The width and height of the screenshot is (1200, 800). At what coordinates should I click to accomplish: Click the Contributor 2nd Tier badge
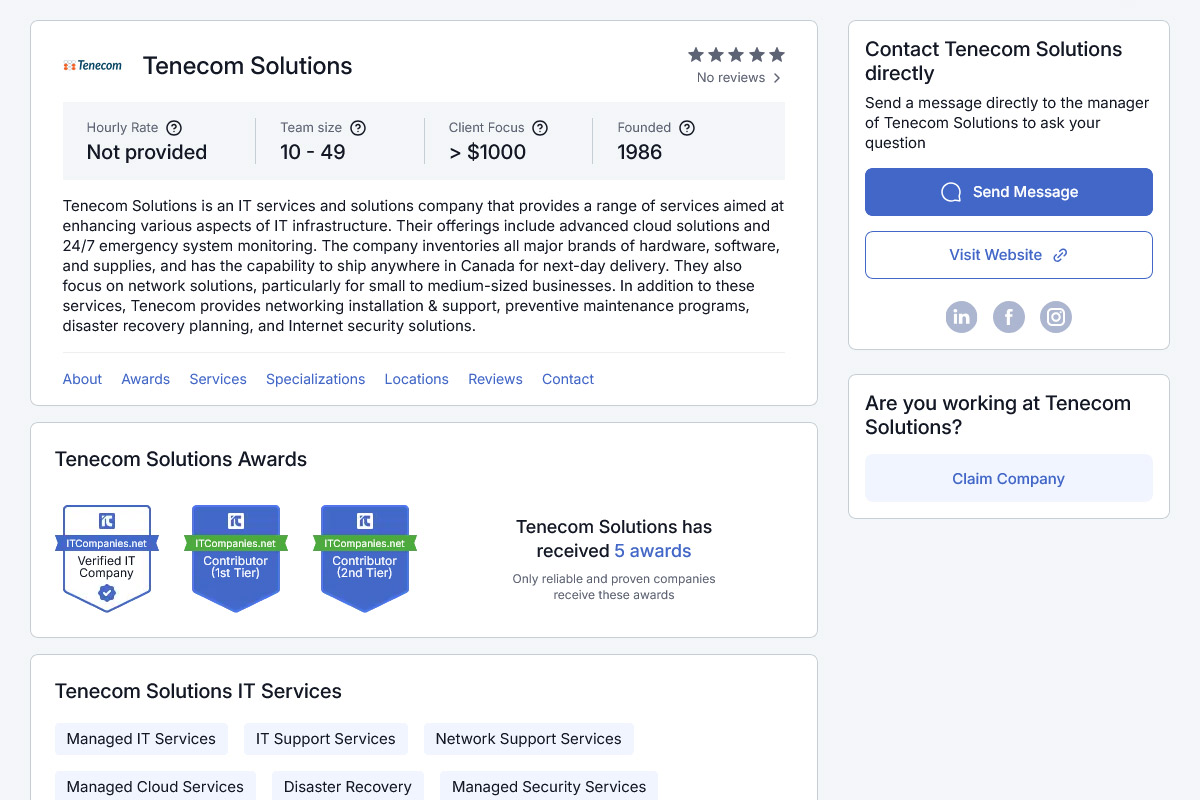point(365,558)
